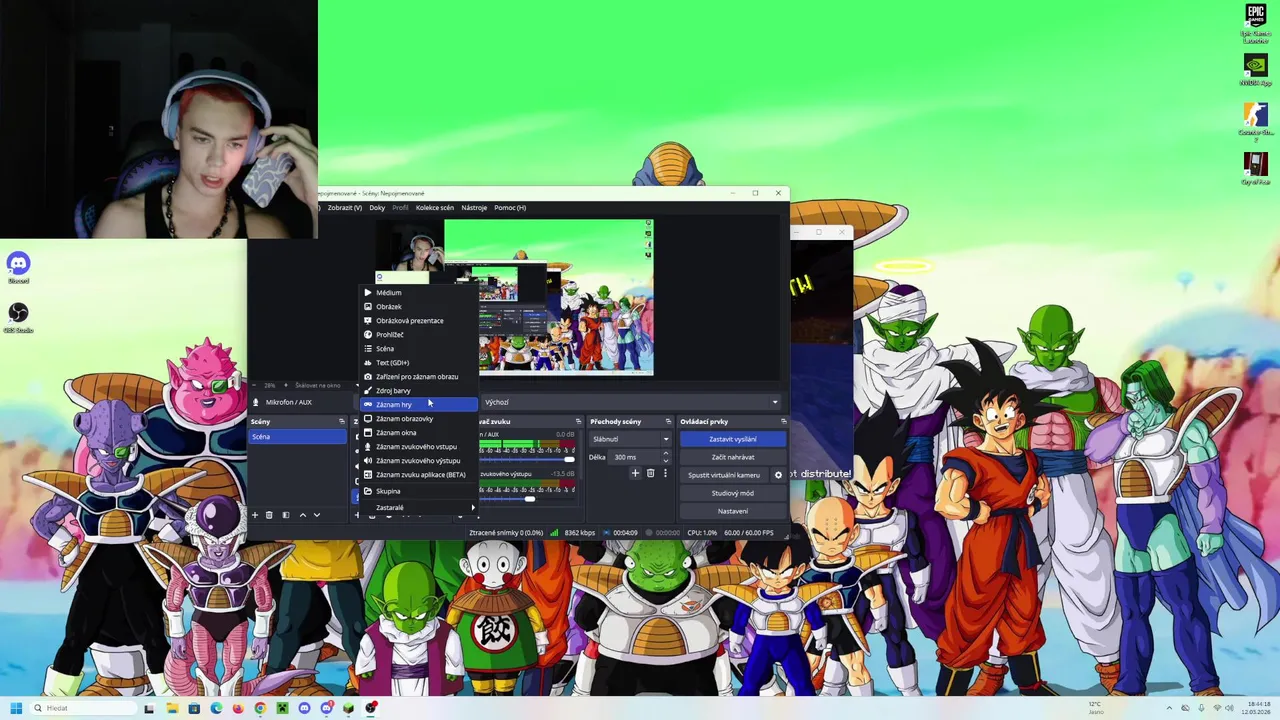Open the Windows Start menu
Screen dimensions: 1280x720
pos(16,708)
